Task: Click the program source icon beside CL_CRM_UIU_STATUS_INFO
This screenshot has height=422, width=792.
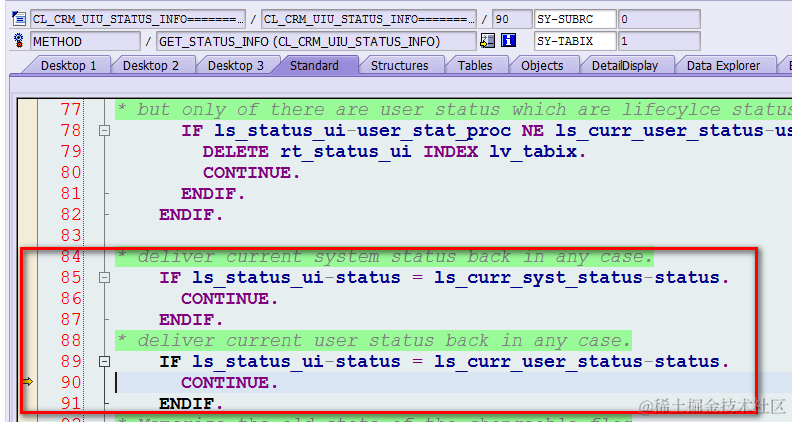Action: [19, 19]
